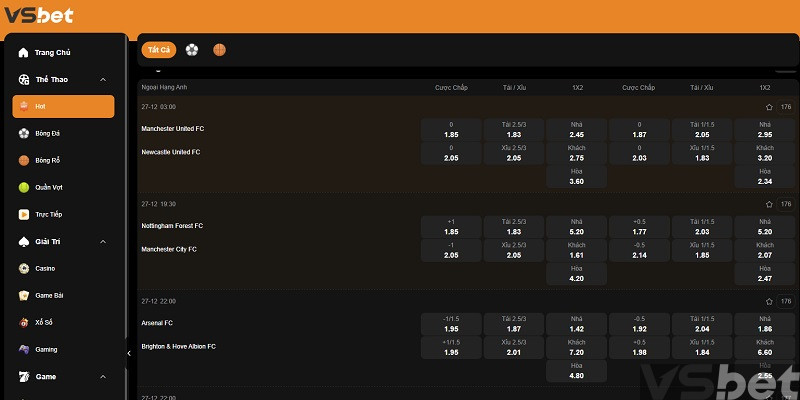The width and height of the screenshot is (800, 400).
Task: Open 176 more markets for Manchester United match
Action: (x=786, y=106)
